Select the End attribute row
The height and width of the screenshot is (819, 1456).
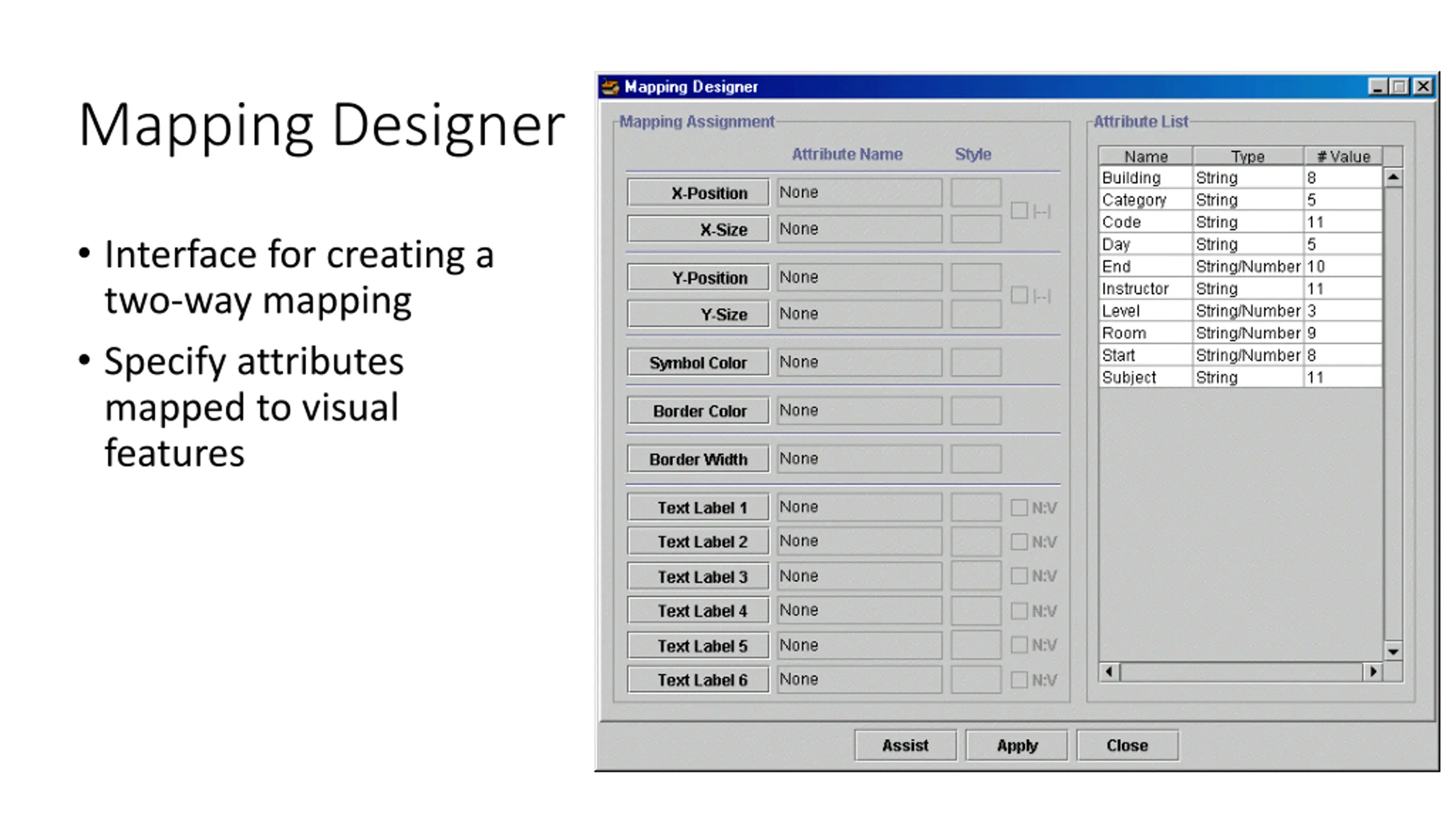point(1240,266)
